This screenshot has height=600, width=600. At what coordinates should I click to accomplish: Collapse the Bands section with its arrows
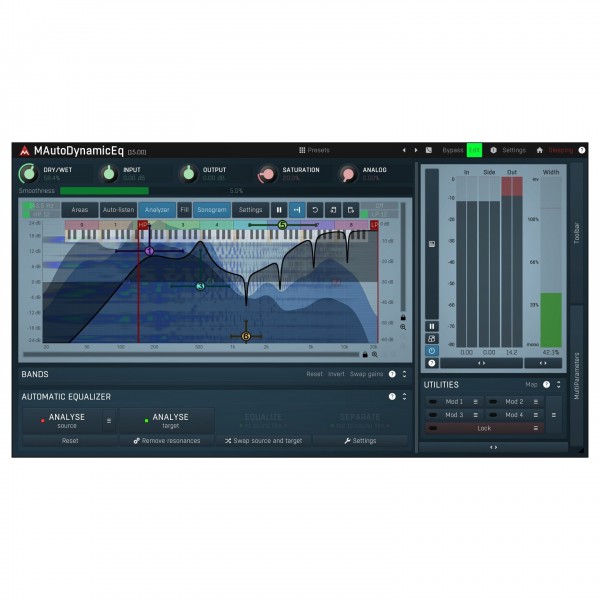pos(404,374)
